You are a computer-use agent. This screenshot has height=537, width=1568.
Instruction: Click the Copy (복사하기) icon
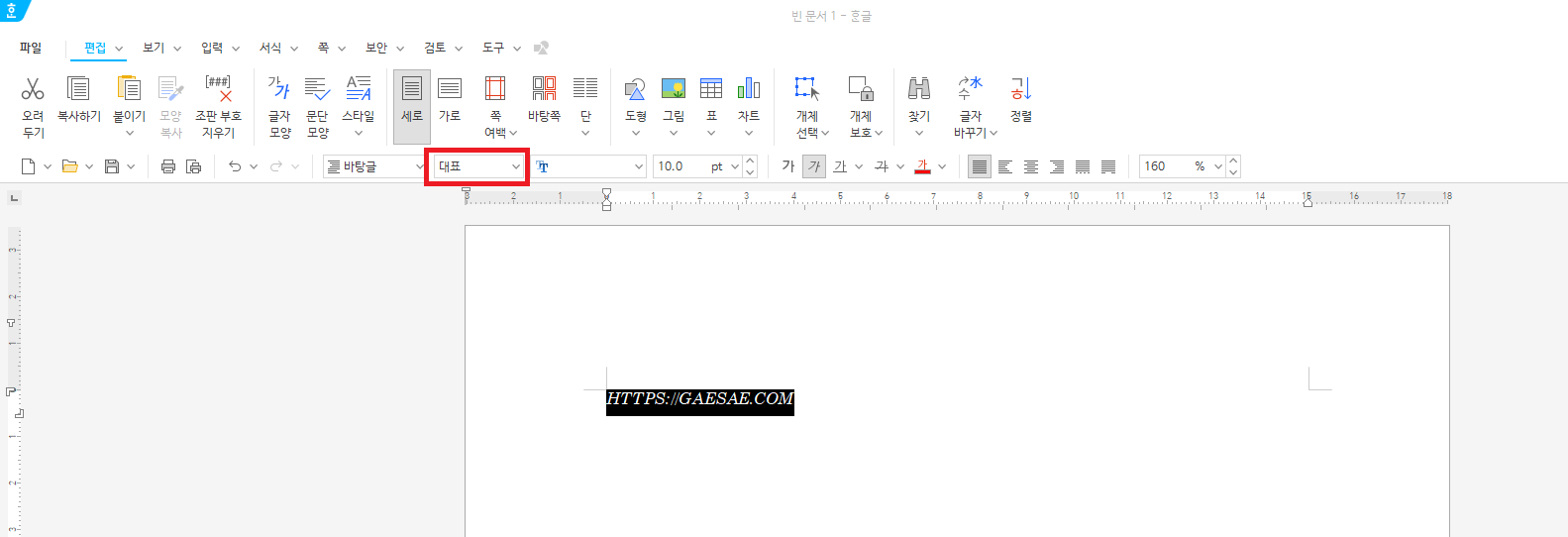(x=78, y=89)
